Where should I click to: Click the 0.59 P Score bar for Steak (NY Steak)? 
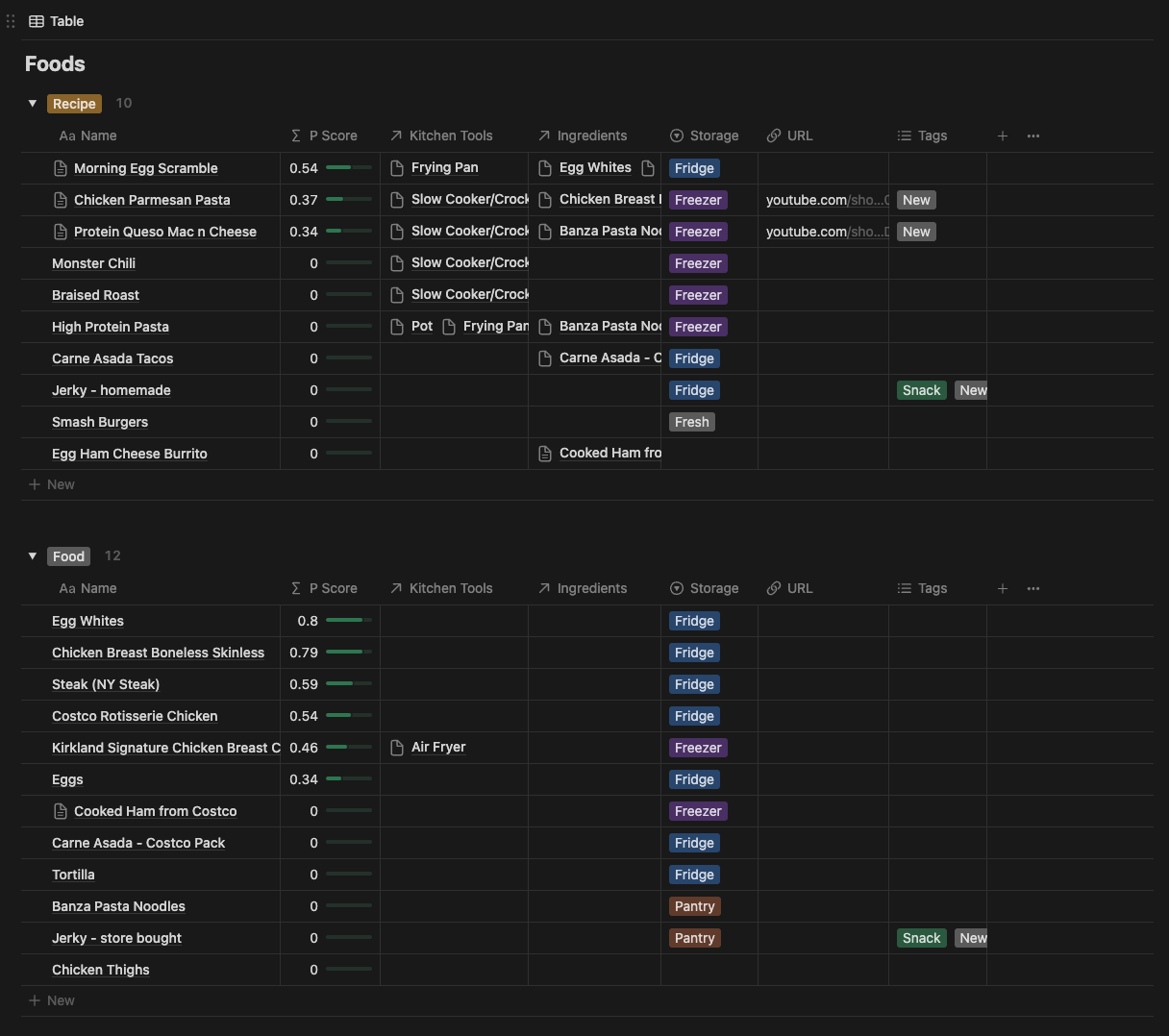[x=349, y=683]
